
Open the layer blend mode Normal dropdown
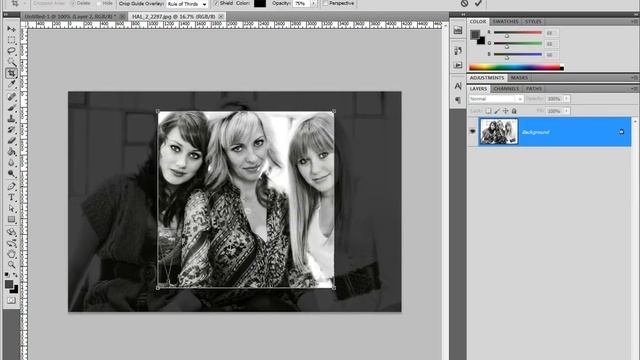(x=496, y=99)
